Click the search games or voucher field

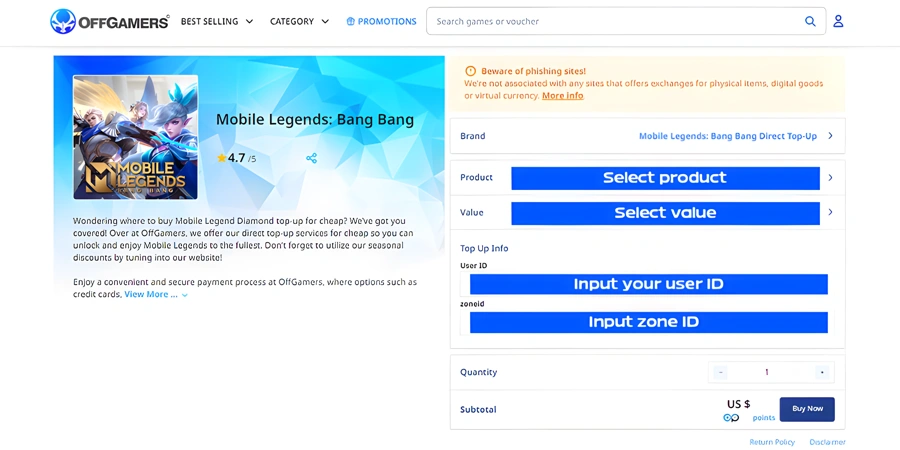pyautogui.click(x=615, y=21)
